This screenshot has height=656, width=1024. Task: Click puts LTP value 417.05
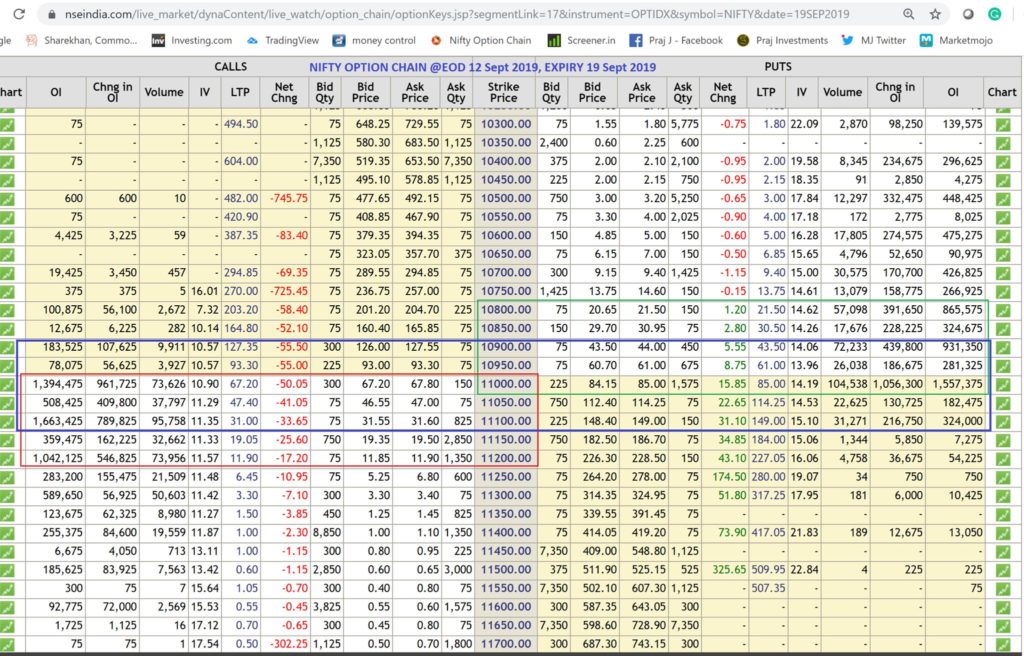(768, 533)
